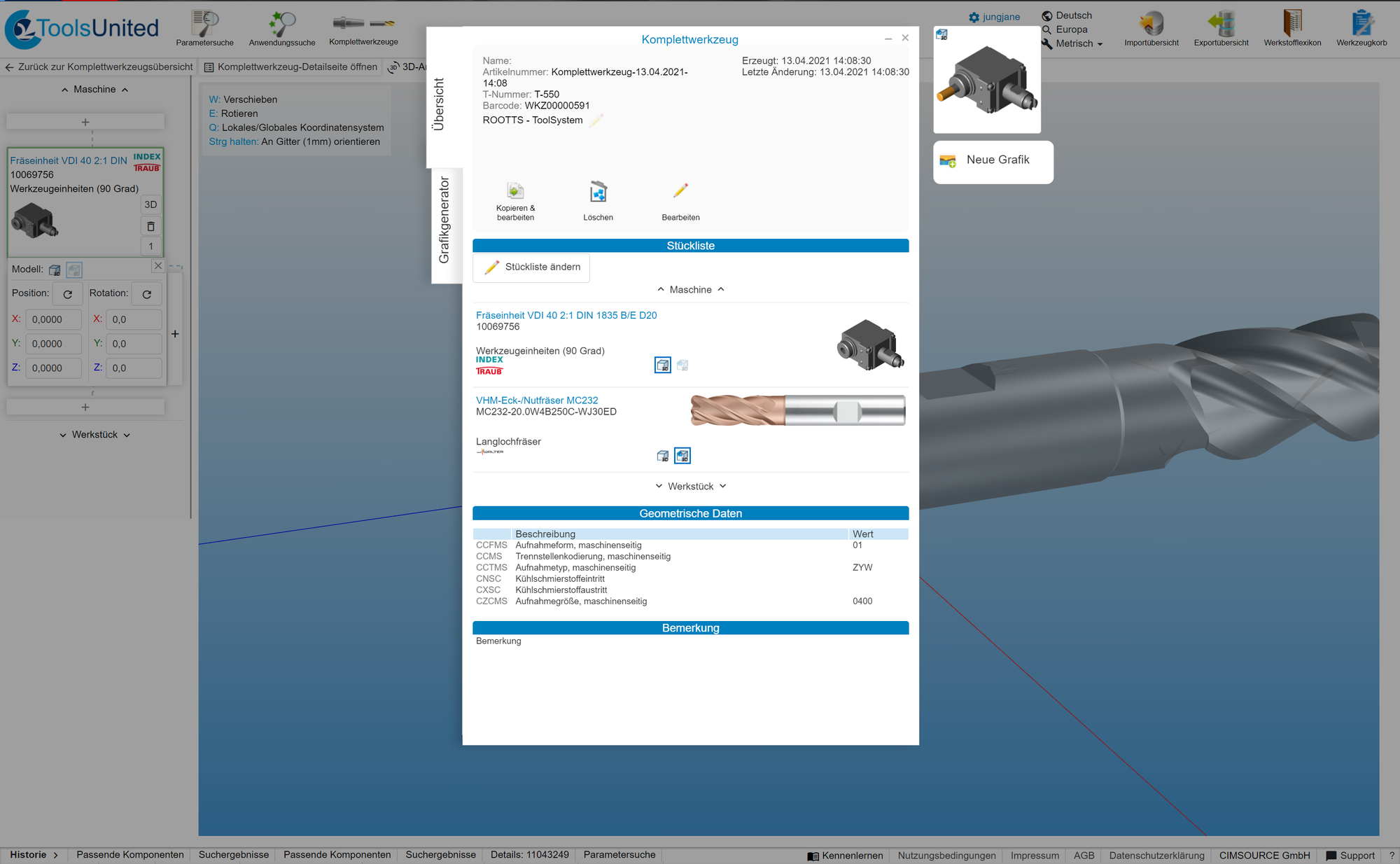Reset Position with the refresh icon
Image resolution: width=1400 pixels, height=864 pixels.
pyautogui.click(x=68, y=294)
